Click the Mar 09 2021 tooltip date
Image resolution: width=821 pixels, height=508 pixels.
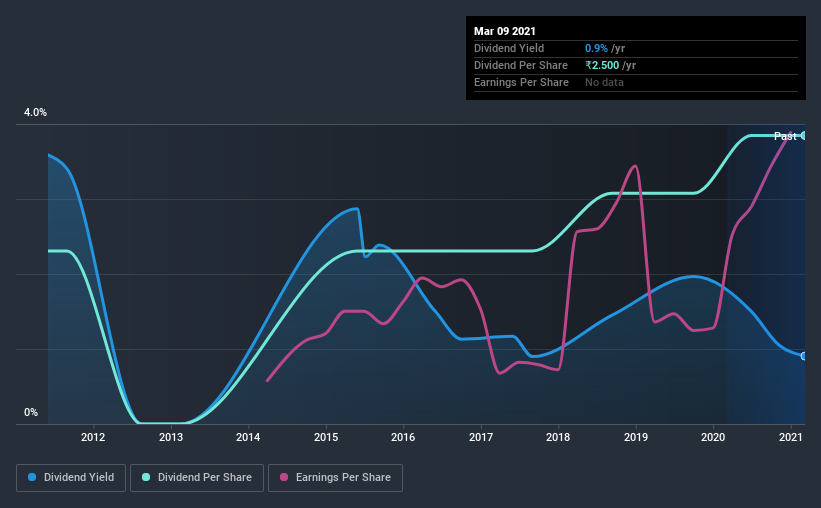point(505,31)
